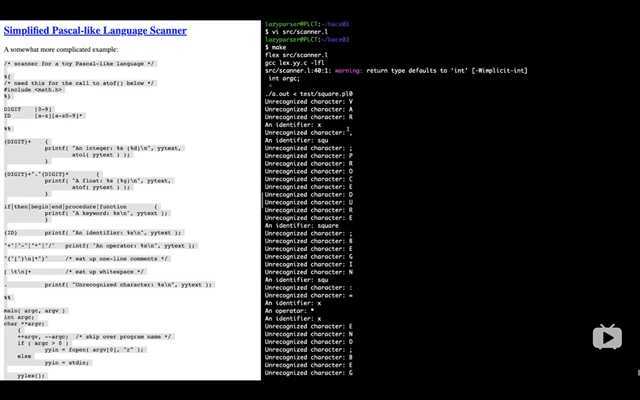Viewport: 640px width, 400px height.
Task: Click the 'main( argc, argv )' code line
Action: point(36,311)
